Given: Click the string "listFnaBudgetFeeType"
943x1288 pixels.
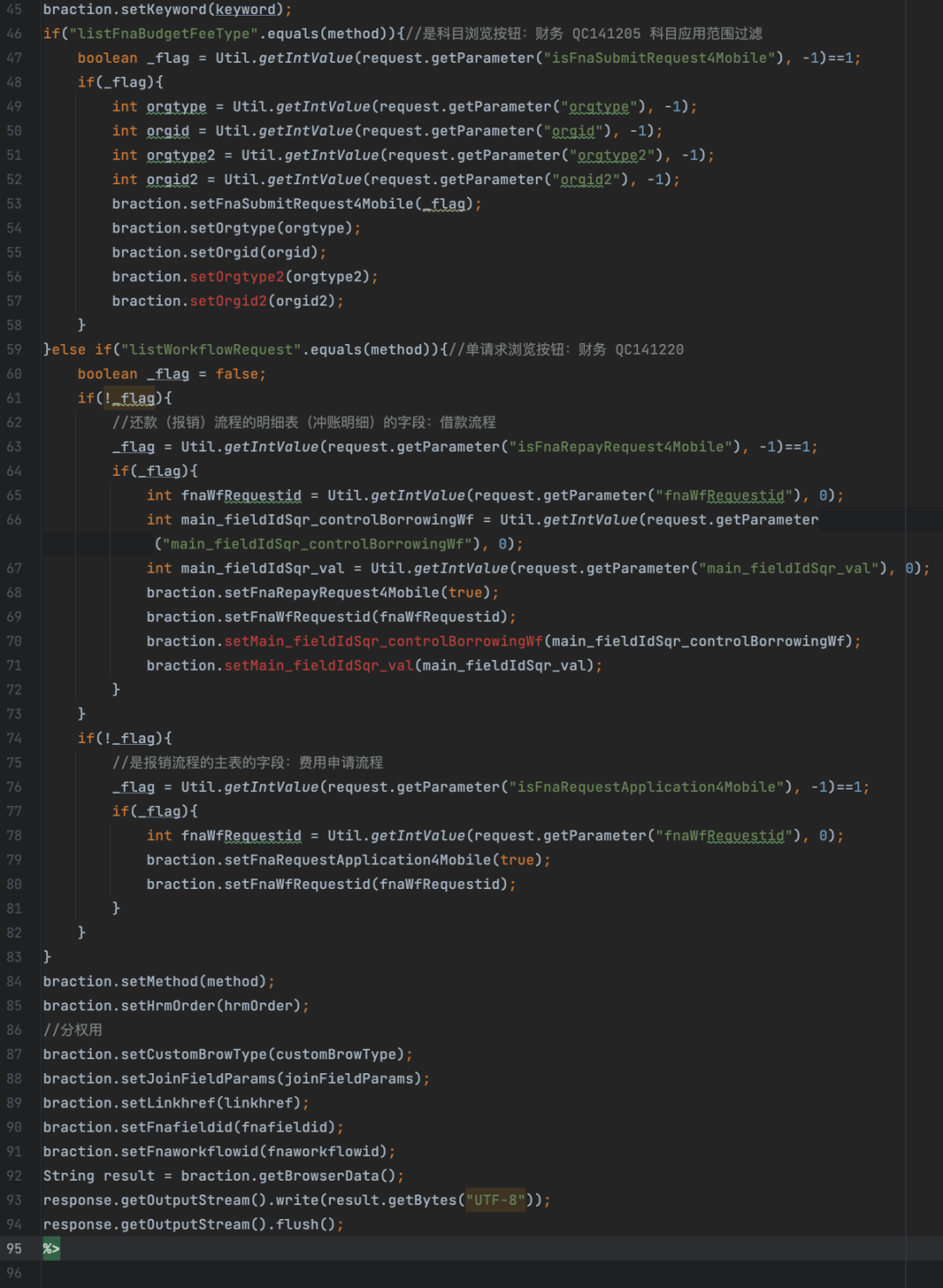Looking at the screenshot, I should pyautogui.click(x=163, y=33).
